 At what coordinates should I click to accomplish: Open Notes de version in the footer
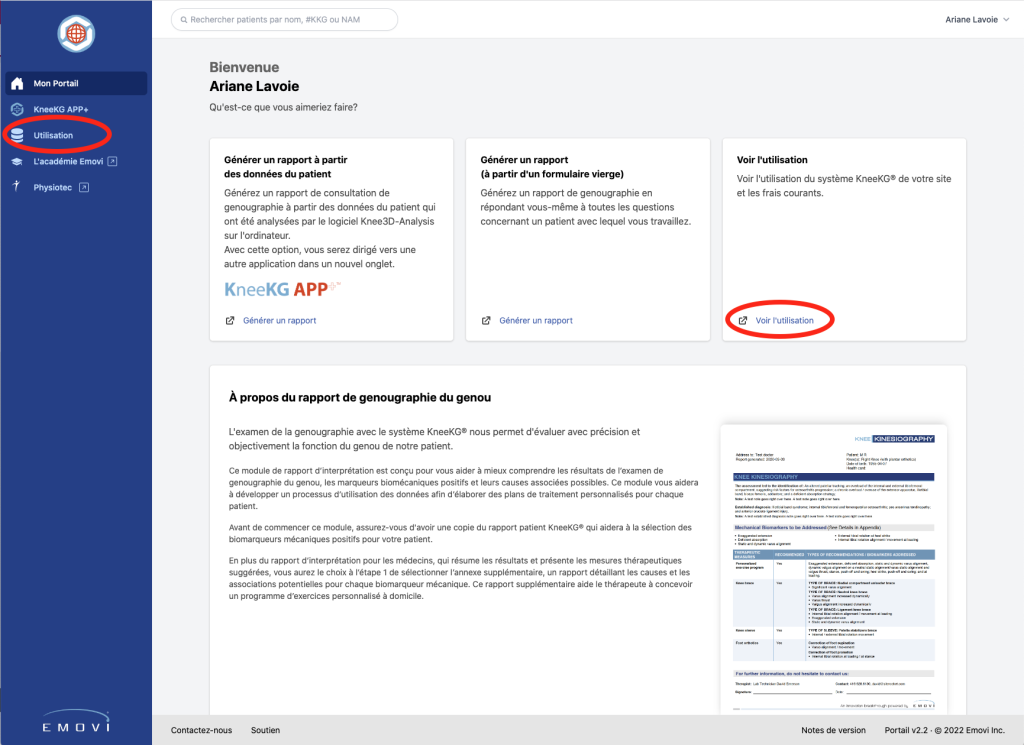(833, 730)
